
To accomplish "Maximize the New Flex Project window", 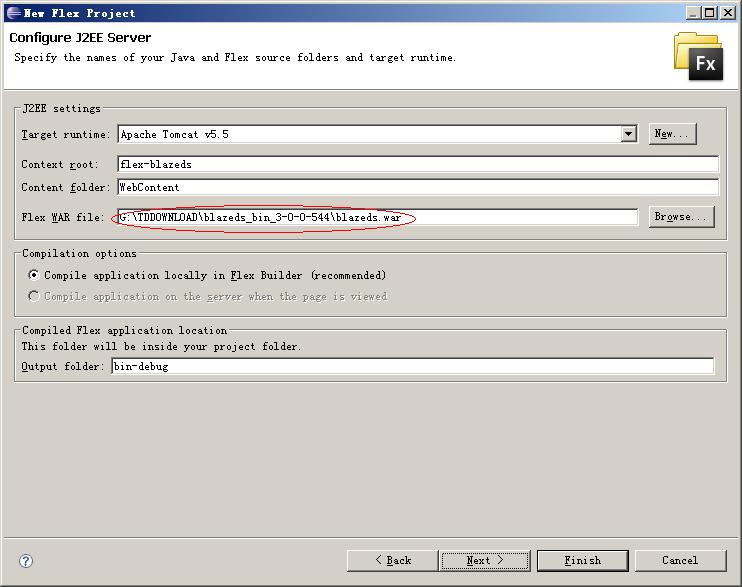I will (710, 13).
